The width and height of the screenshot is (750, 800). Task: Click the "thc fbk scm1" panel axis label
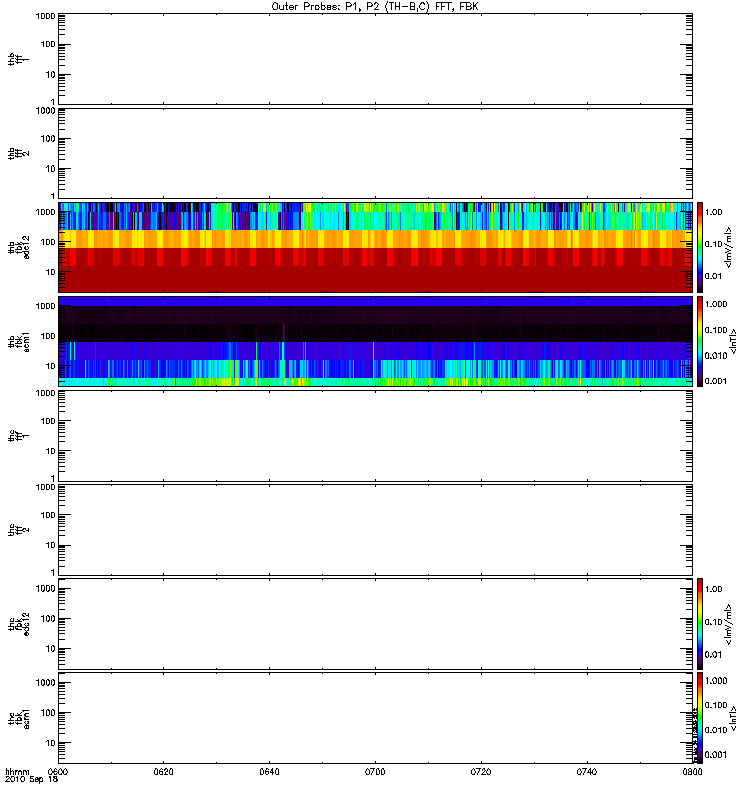(x=18, y=718)
